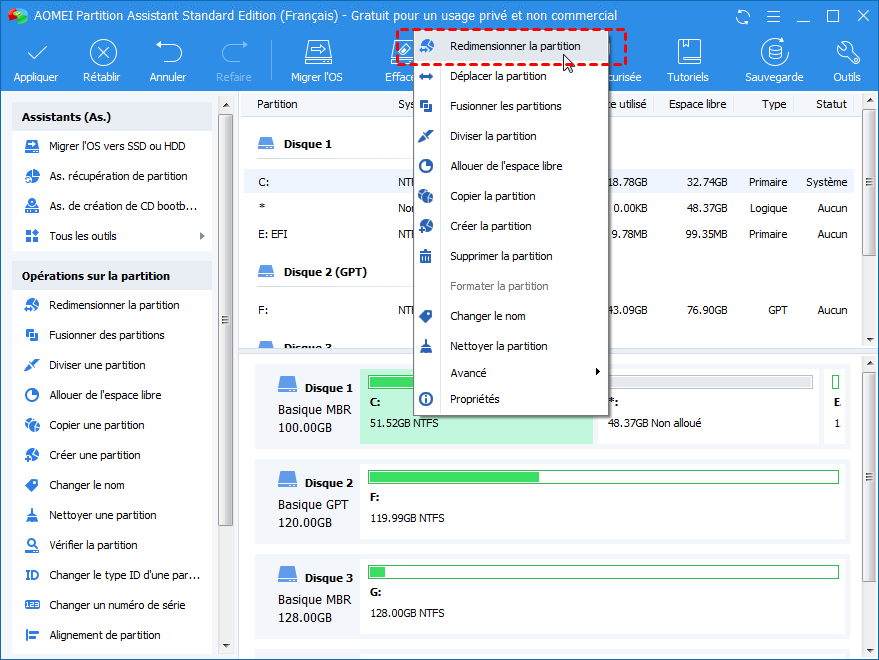Sort by the Partition column header
The image size is (879, 660).
pos(277,104)
